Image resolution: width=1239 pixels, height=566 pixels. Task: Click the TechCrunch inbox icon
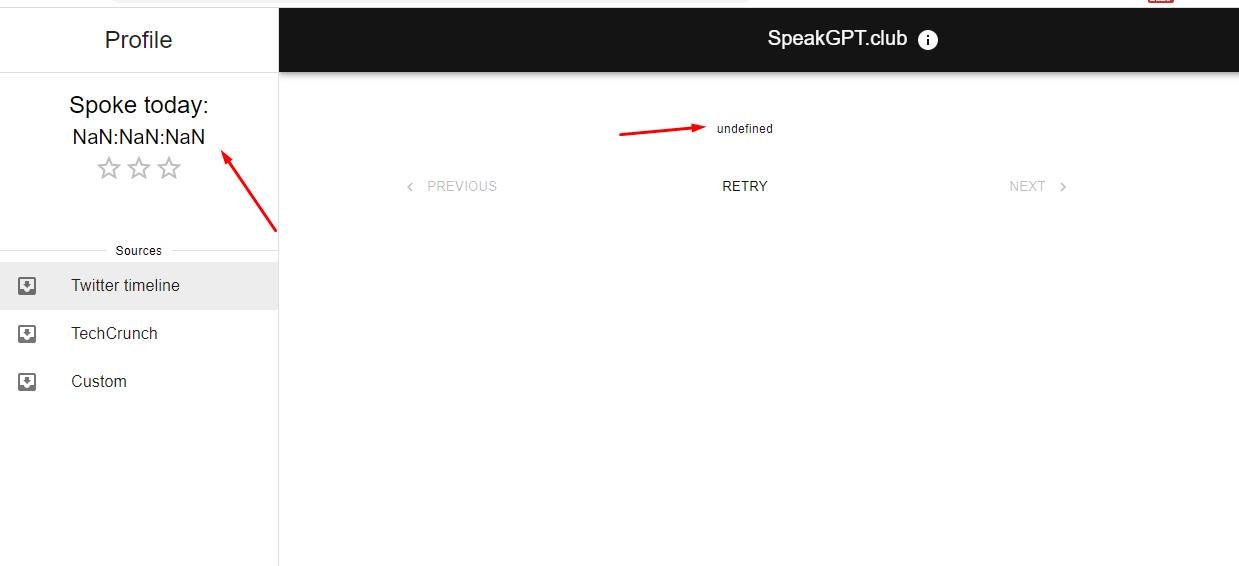27,334
